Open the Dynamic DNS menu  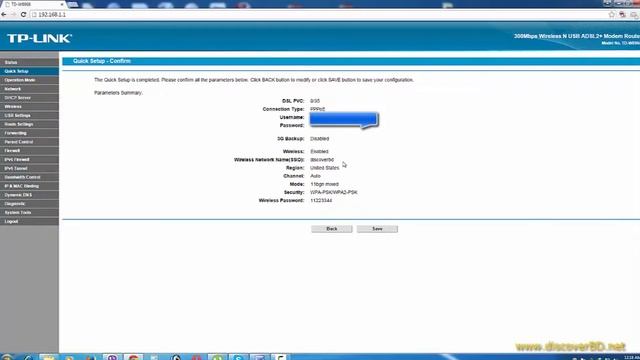tap(29, 195)
